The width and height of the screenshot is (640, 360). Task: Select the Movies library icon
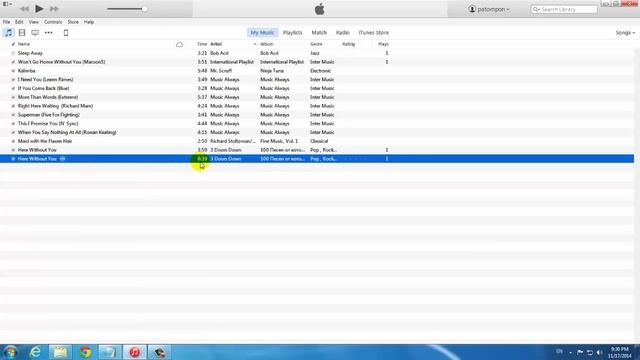[x=22, y=33]
